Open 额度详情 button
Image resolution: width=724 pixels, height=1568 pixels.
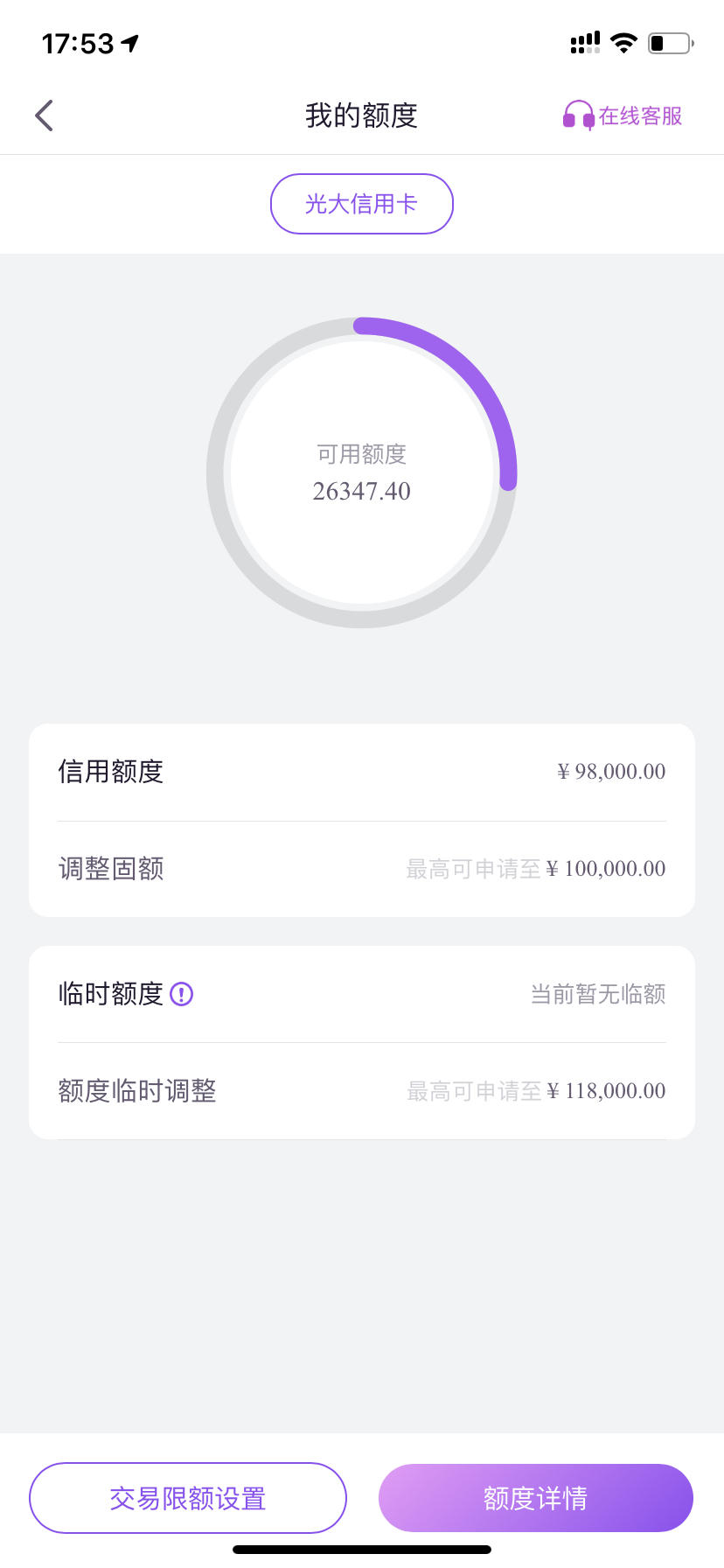536,1498
